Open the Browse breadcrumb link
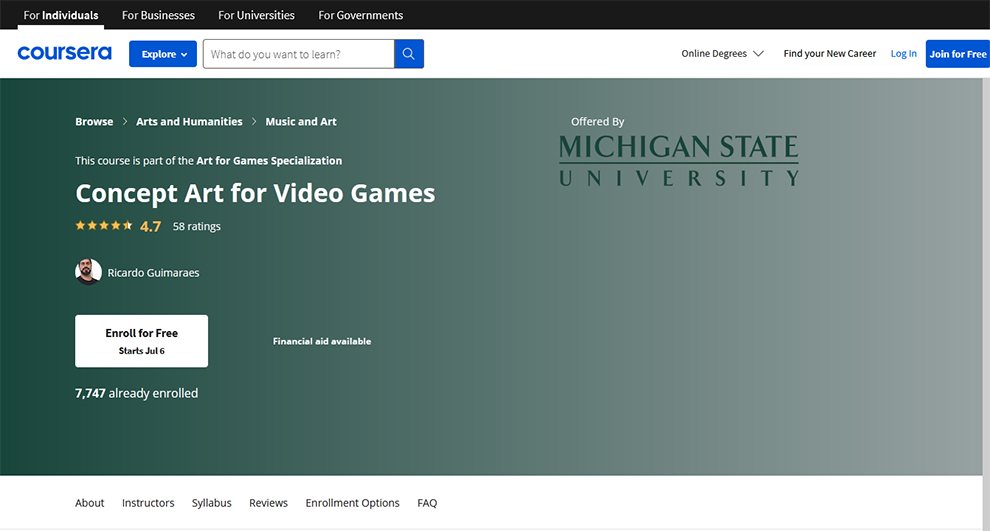 [x=94, y=121]
